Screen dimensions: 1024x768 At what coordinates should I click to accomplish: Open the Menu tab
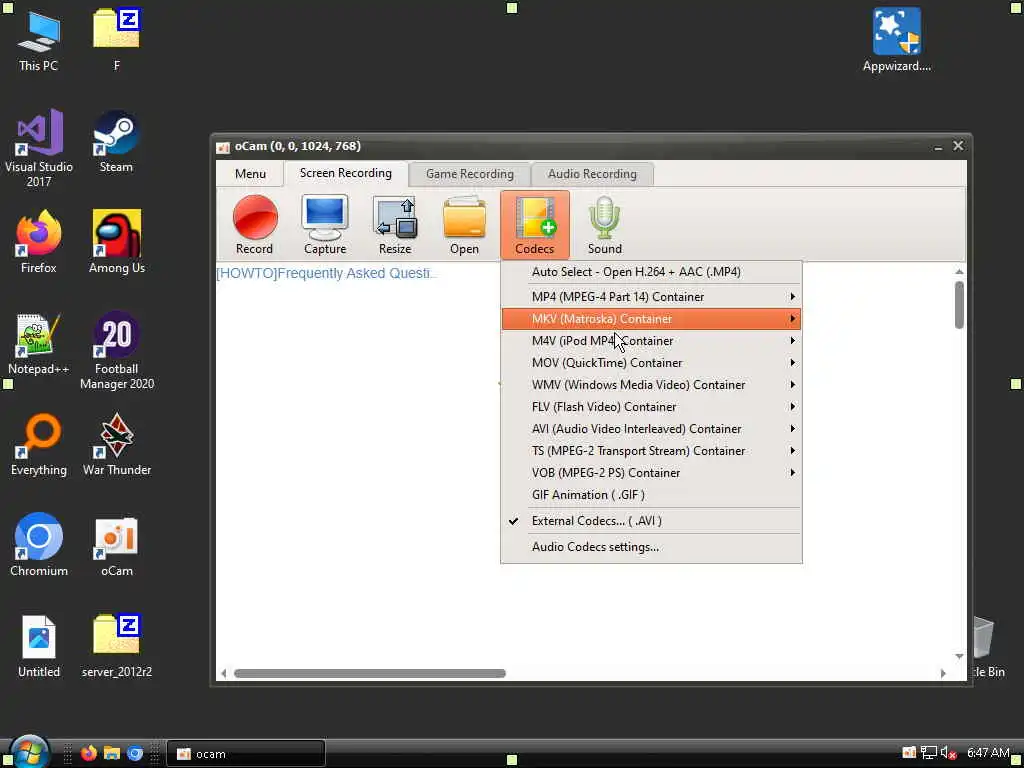250,174
